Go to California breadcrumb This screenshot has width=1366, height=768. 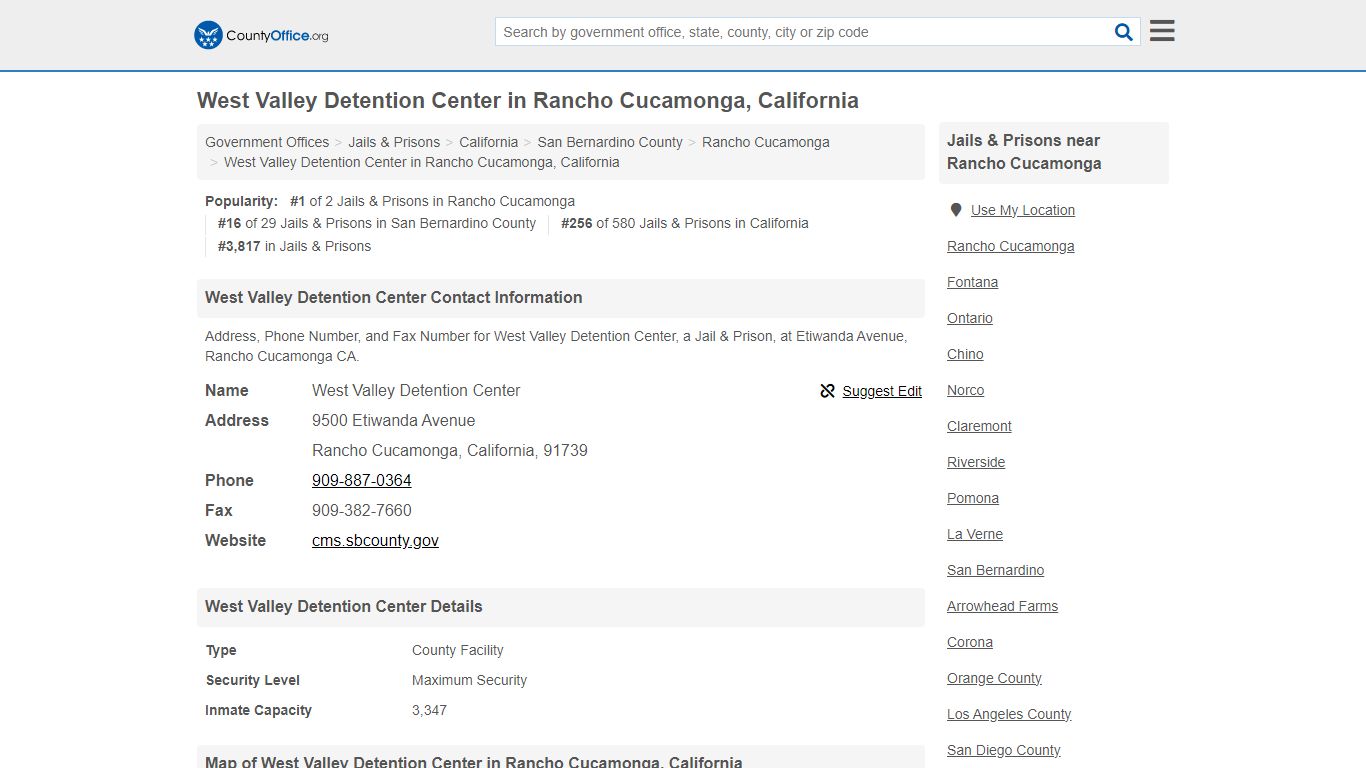[489, 142]
